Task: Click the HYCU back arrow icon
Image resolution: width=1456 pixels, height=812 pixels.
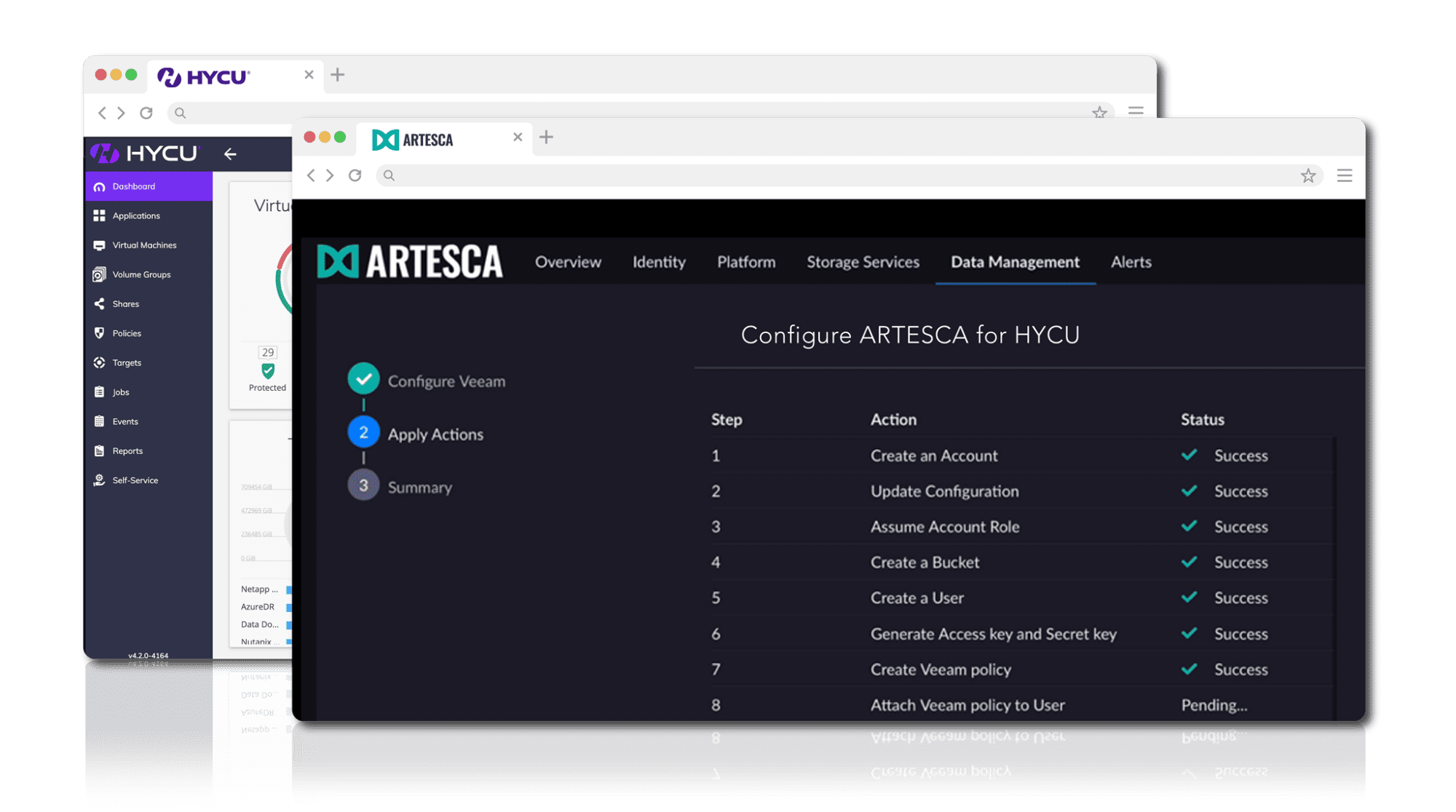Action: [x=230, y=154]
